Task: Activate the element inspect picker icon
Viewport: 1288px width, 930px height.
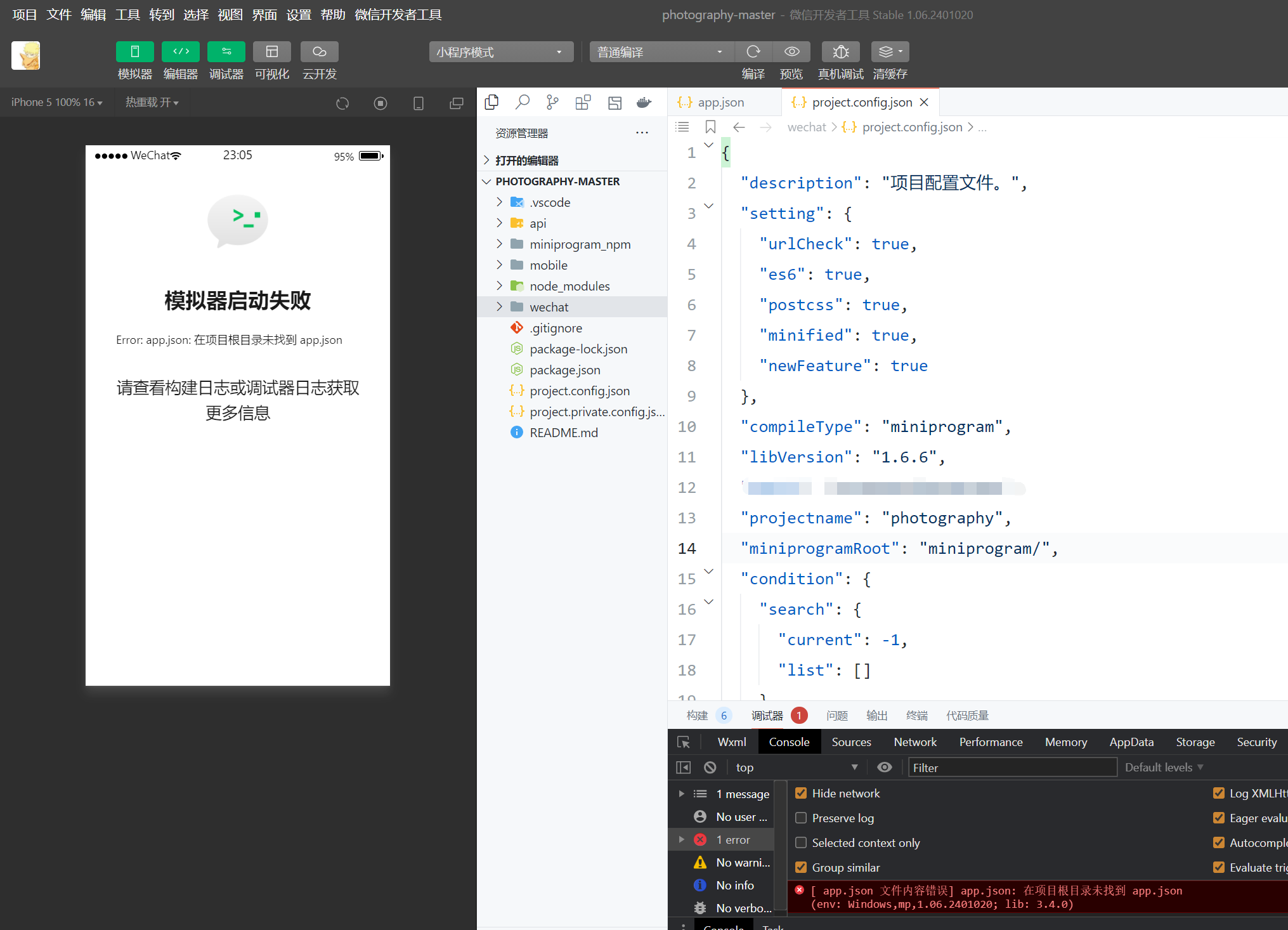Action: point(684,742)
